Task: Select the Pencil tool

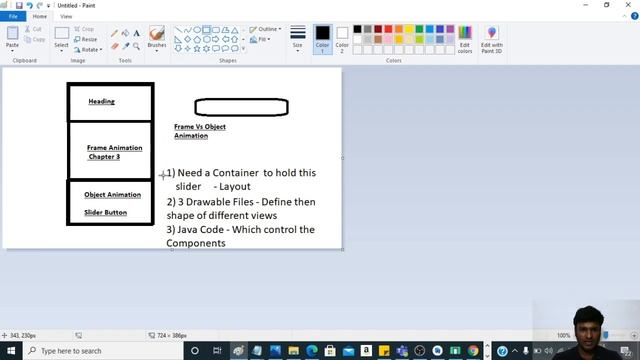Action: tap(114, 33)
